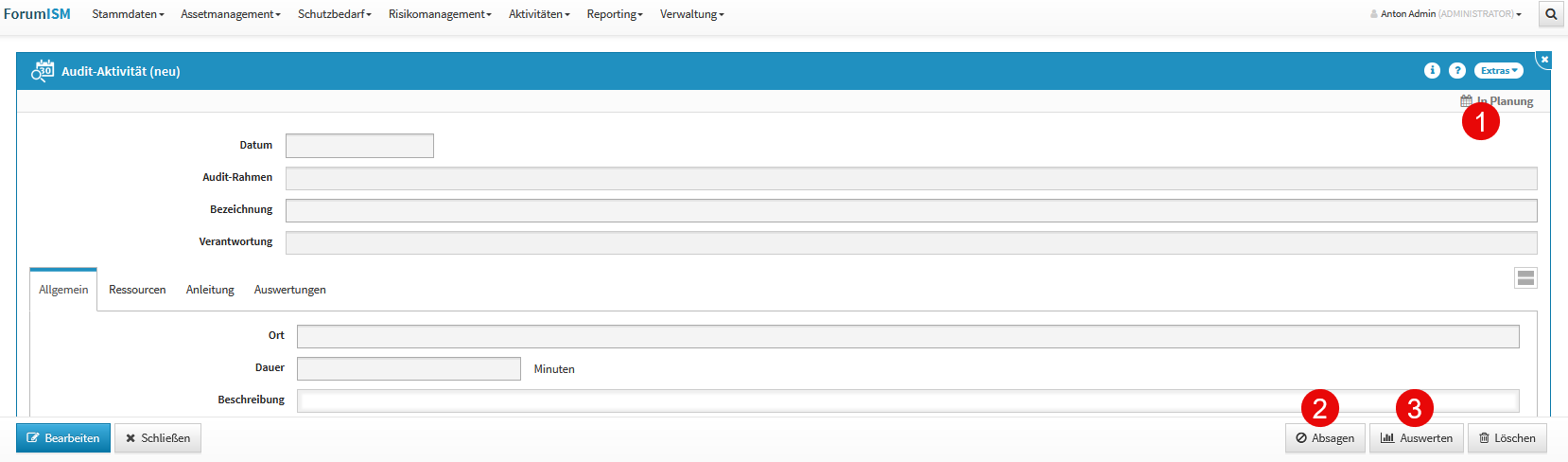Click the Dauer input field
Screen dimensions: 1568x462
tap(409, 368)
